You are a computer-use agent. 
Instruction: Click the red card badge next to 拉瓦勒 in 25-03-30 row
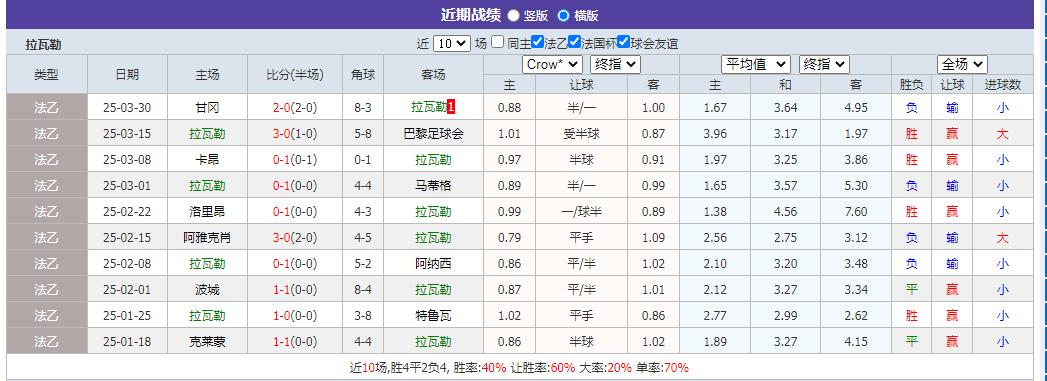pyautogui.click(x=451, y=107)
